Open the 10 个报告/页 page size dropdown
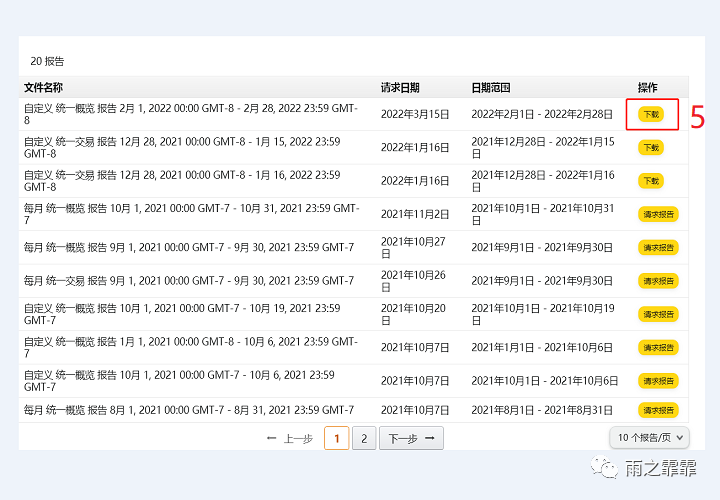 coord(649,438)
